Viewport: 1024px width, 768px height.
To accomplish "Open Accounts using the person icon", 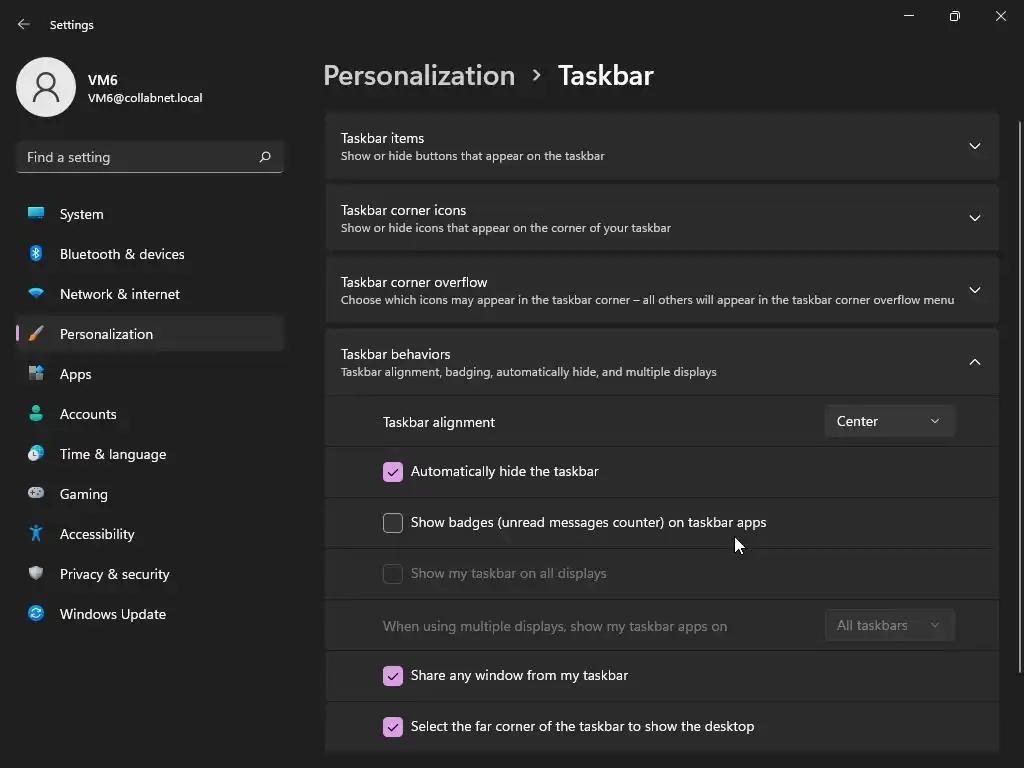I will [36, 414].
